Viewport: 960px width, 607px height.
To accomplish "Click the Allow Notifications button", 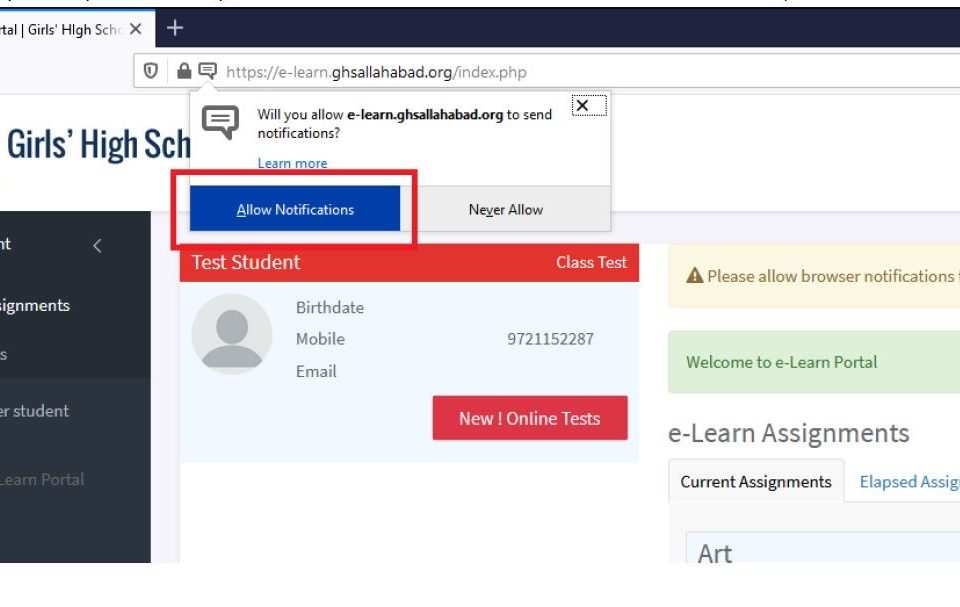I will [x=295, y=210].
